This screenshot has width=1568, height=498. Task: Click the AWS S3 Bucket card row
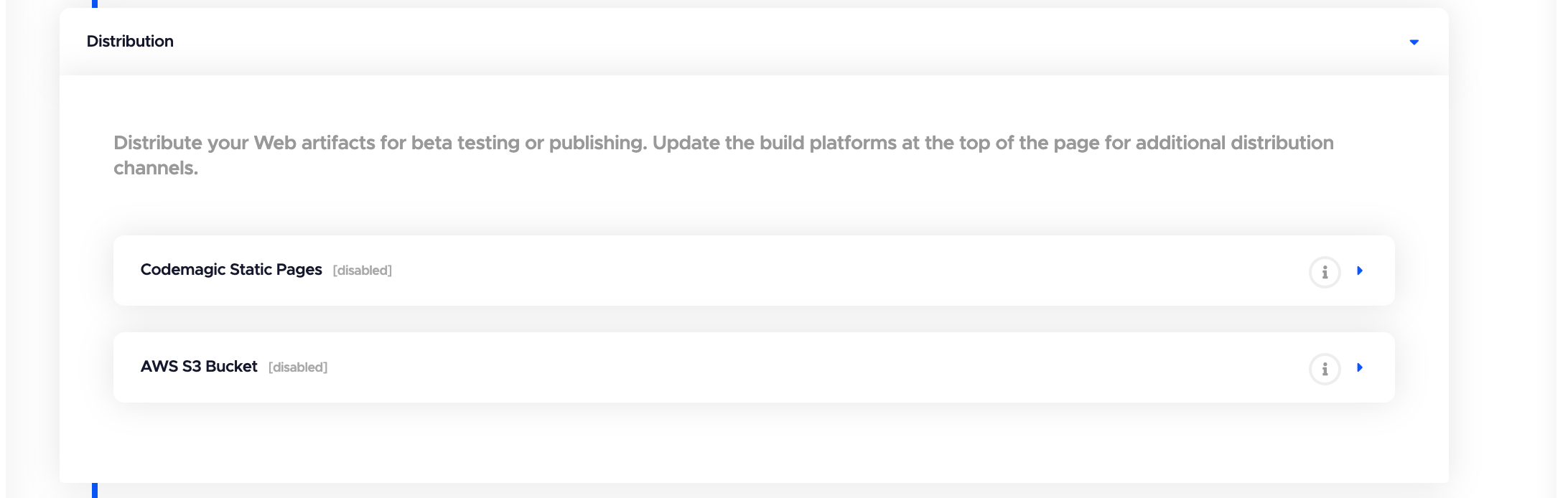(x=754, y=367)
